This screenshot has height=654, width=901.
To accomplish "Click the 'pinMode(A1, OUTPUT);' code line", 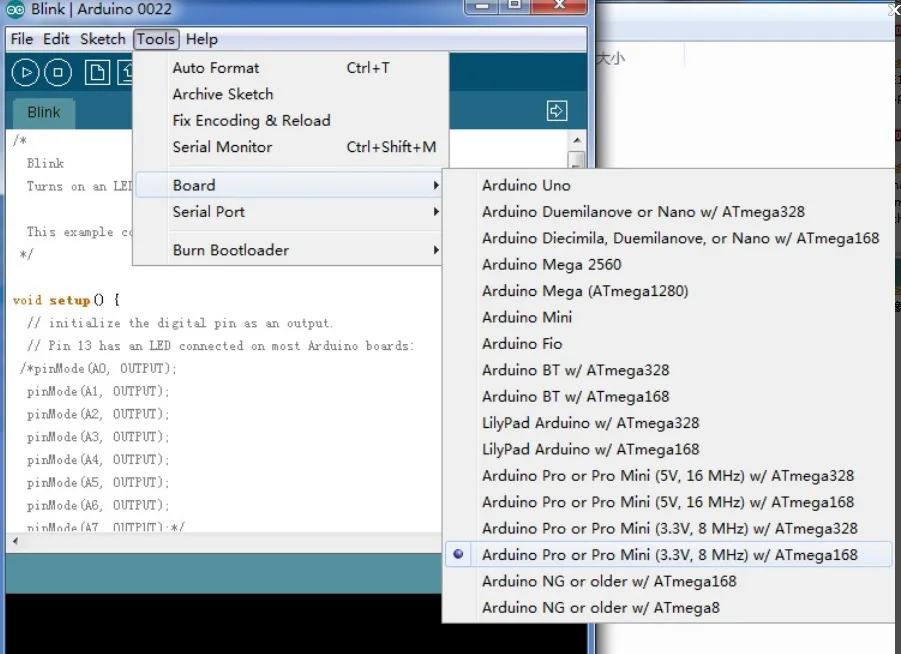I will tap(98, 391).
